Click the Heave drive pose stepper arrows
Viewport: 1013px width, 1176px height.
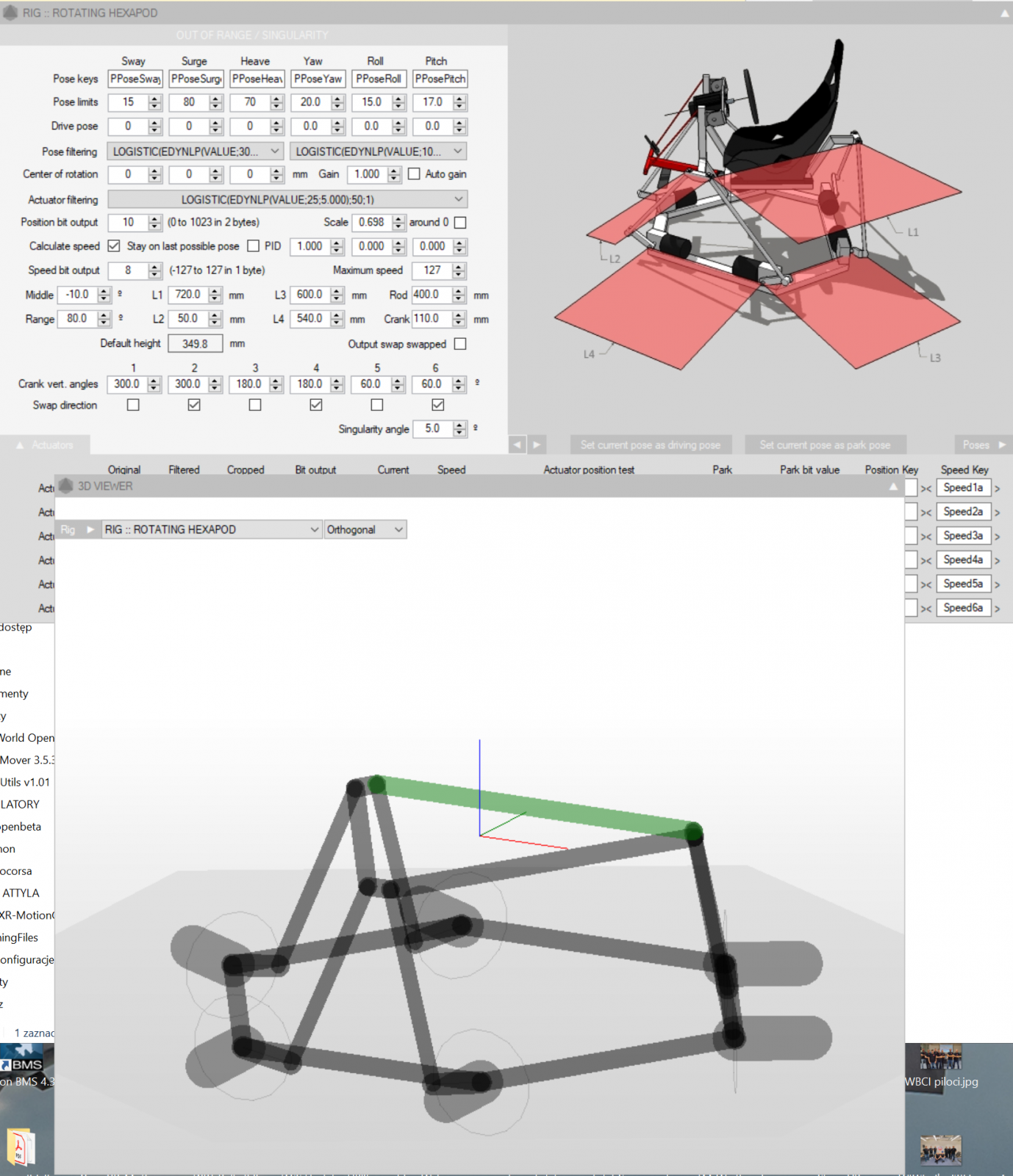[276, 126]
